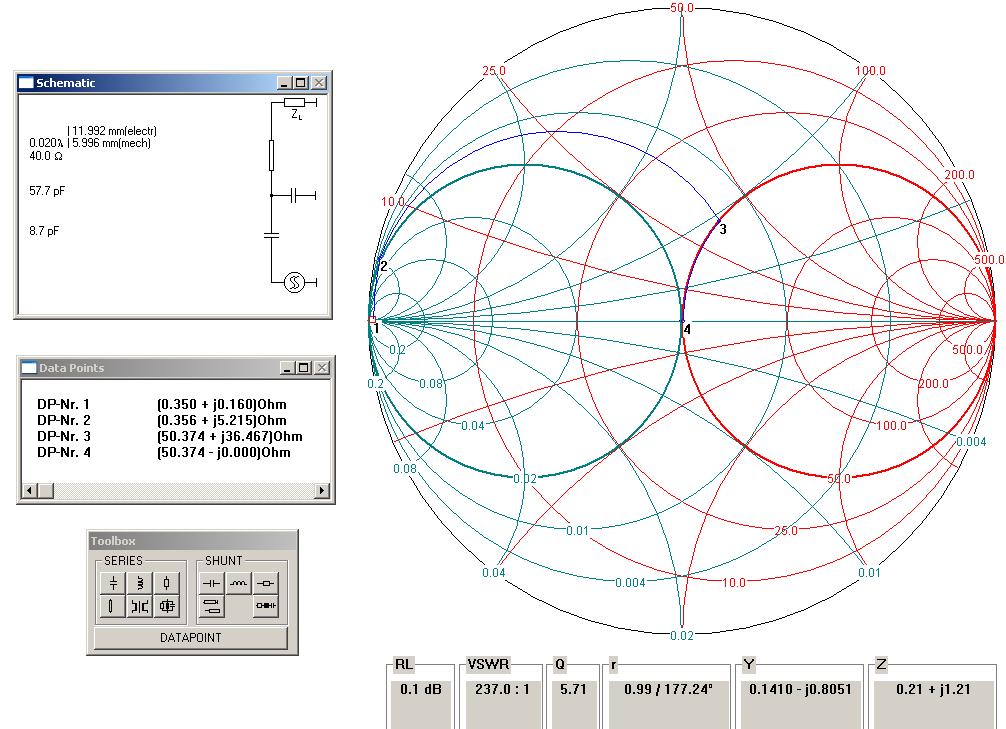The image size is (1006, 729).
Task: Click the Q readout value 5.71
Action: (x=573, y=689)
